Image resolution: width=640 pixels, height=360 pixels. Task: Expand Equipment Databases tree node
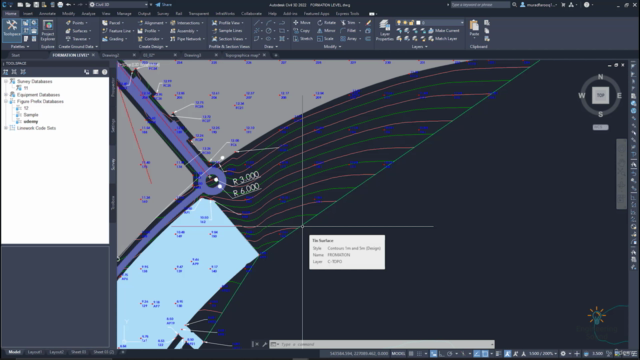click(6, 95)
